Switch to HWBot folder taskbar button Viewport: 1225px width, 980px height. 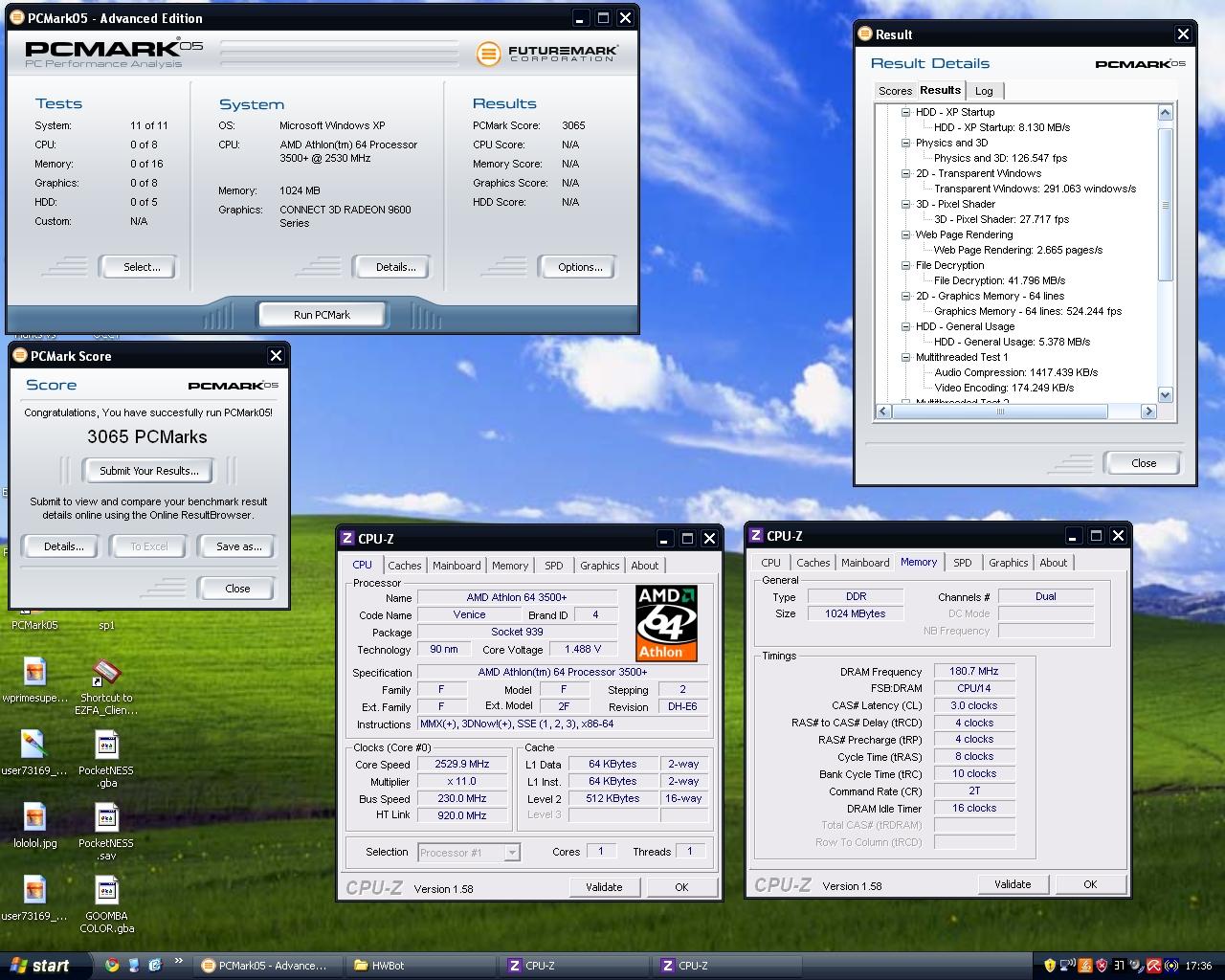click(419, 966)
